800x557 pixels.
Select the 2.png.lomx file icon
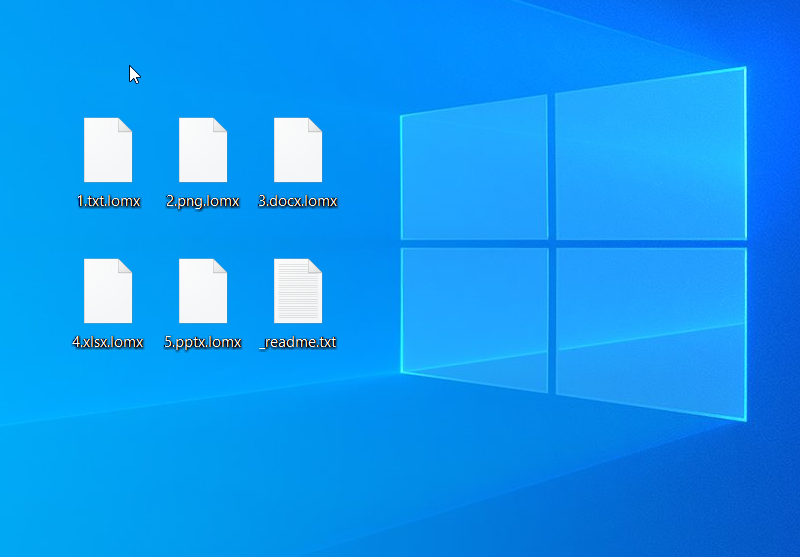(203, 150)
